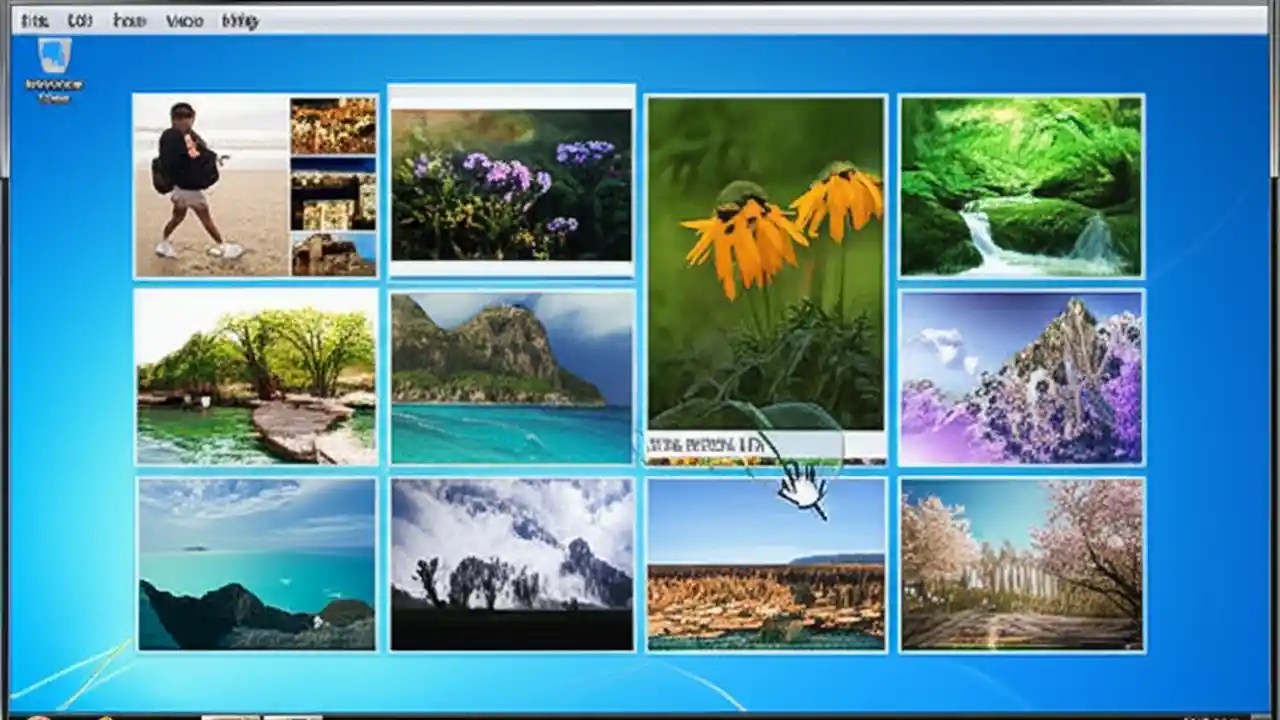This screenshot has height=720, width=1280.
Task: Toggle selection of the waterfall photo
Action: point(1021,185)
